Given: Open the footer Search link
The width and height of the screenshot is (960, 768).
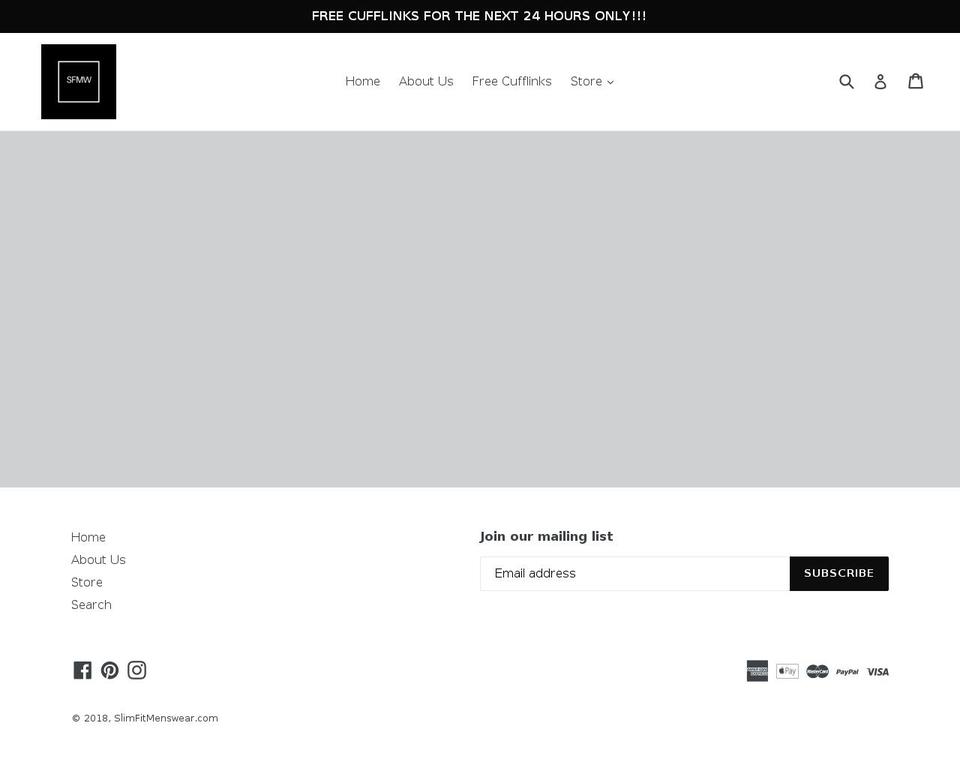Looking at the screenshot, I should [x=91, y=605].
